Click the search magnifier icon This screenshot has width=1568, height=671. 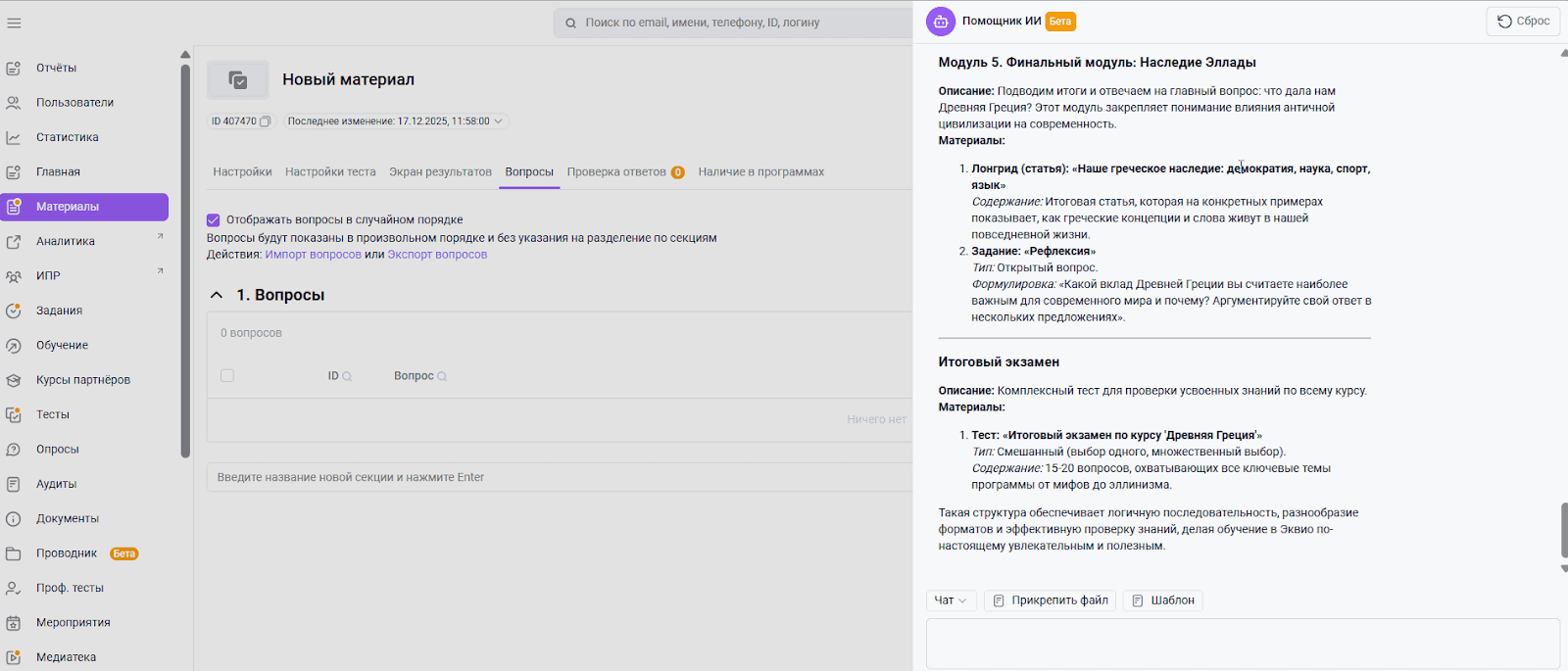[x=571, y=23]
